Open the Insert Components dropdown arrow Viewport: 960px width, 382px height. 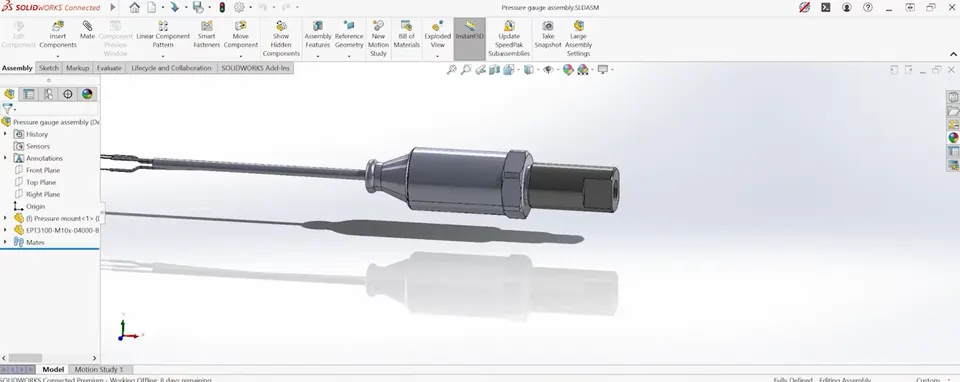tap(58, 56)
